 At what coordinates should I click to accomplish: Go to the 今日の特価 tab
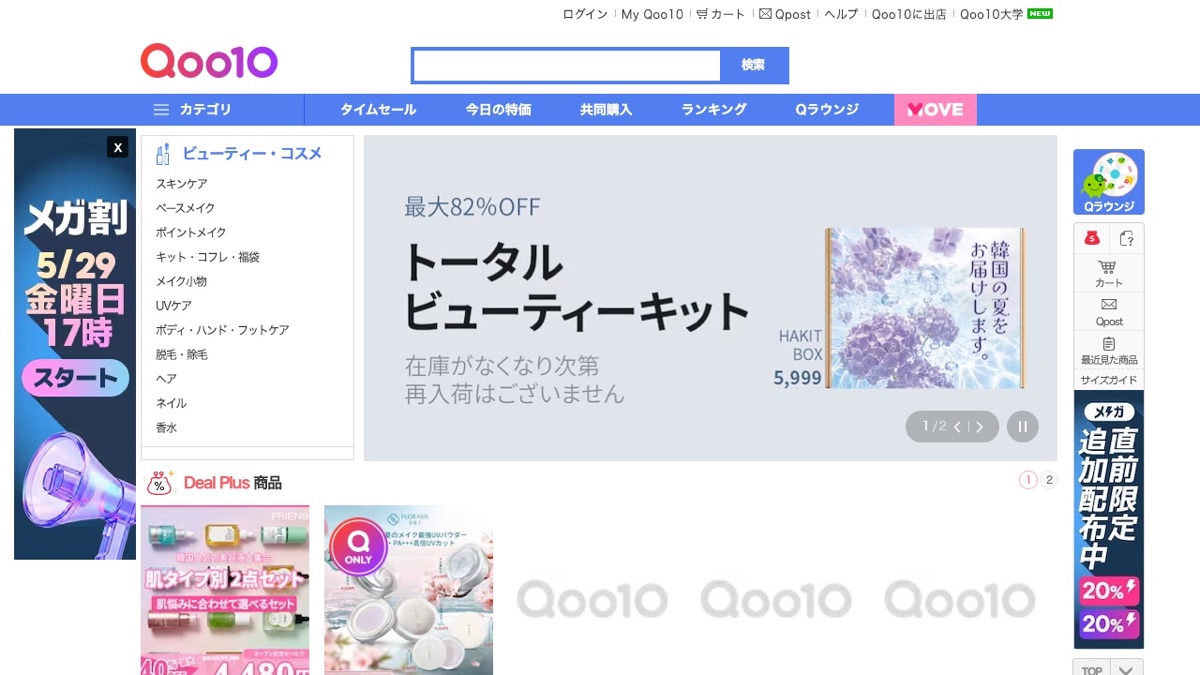(x=498, y=110)
